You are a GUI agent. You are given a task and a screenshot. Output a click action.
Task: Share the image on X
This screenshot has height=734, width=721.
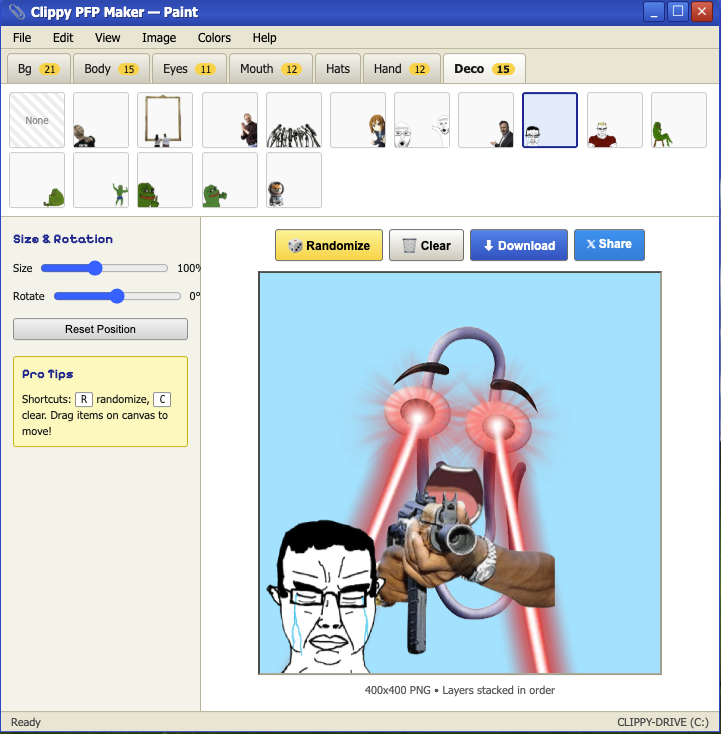pyautogui.click(x=609, y=245)
